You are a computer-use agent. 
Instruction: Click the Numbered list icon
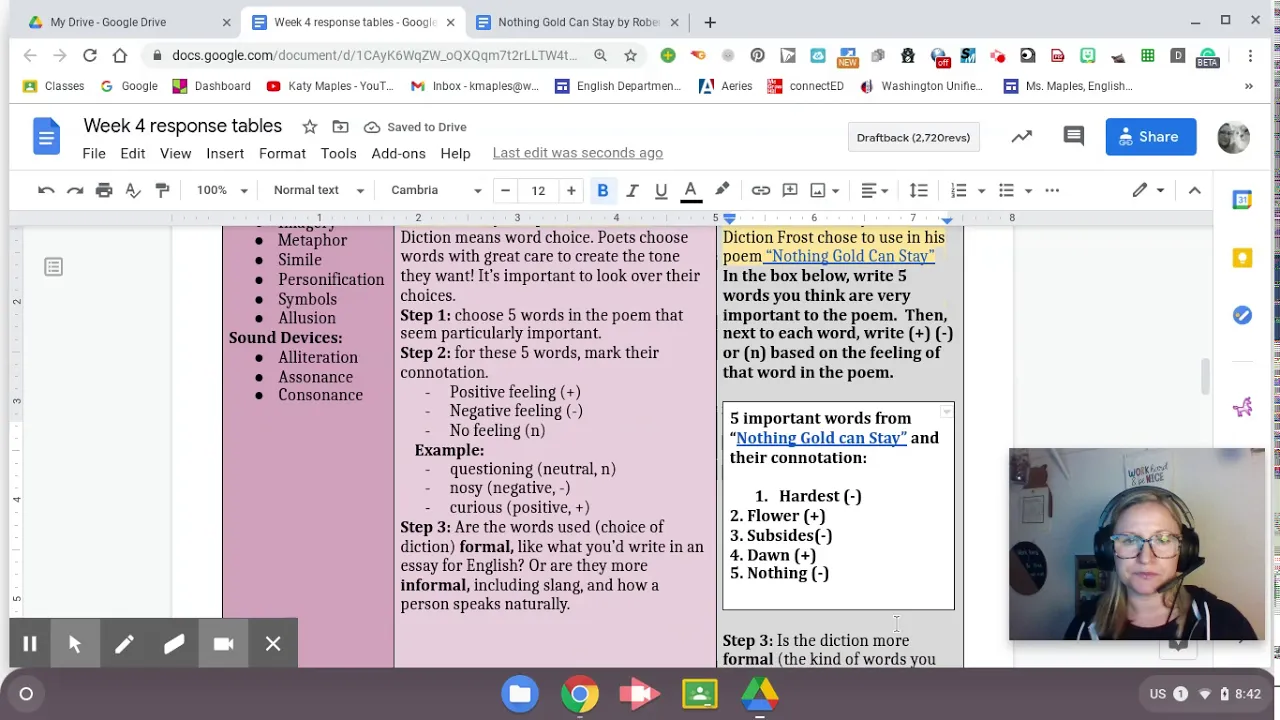coord(959,190)
